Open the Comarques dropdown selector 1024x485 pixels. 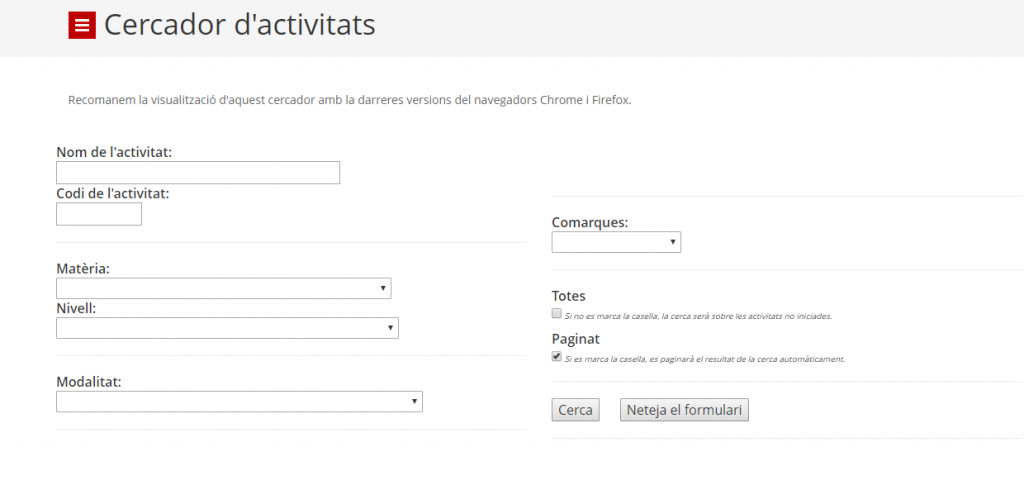click(616, 242)
